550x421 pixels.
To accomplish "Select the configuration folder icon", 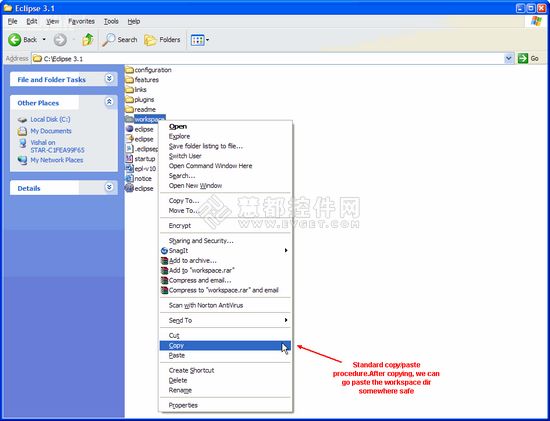I will click(129, 70).
